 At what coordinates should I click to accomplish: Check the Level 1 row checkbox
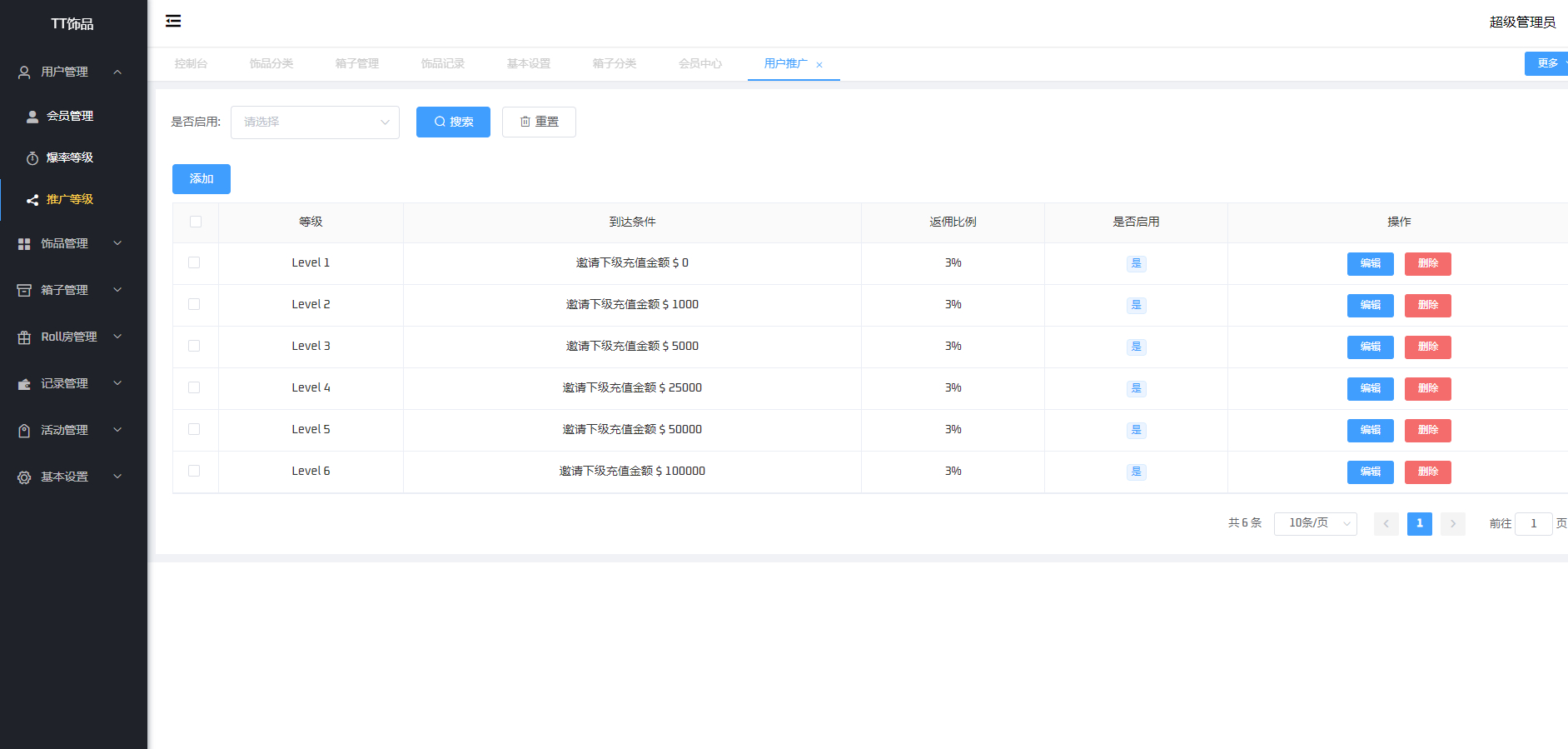click(194, 262)
